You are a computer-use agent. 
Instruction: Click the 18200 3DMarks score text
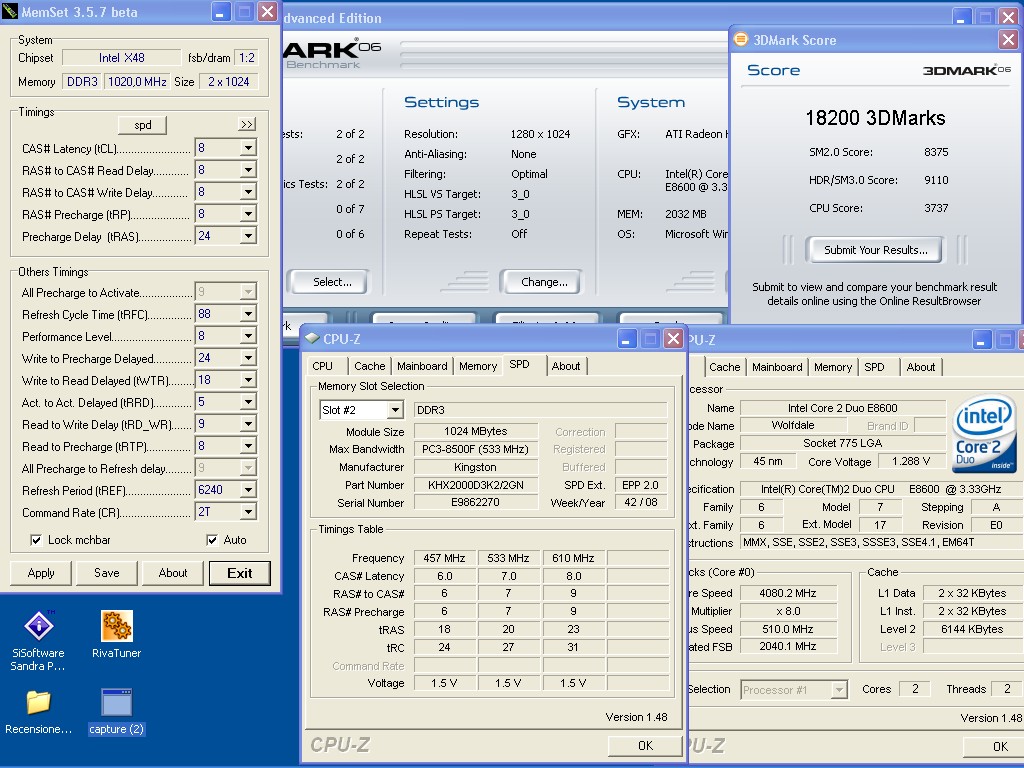pyautogui.click(x=875, y=118)
